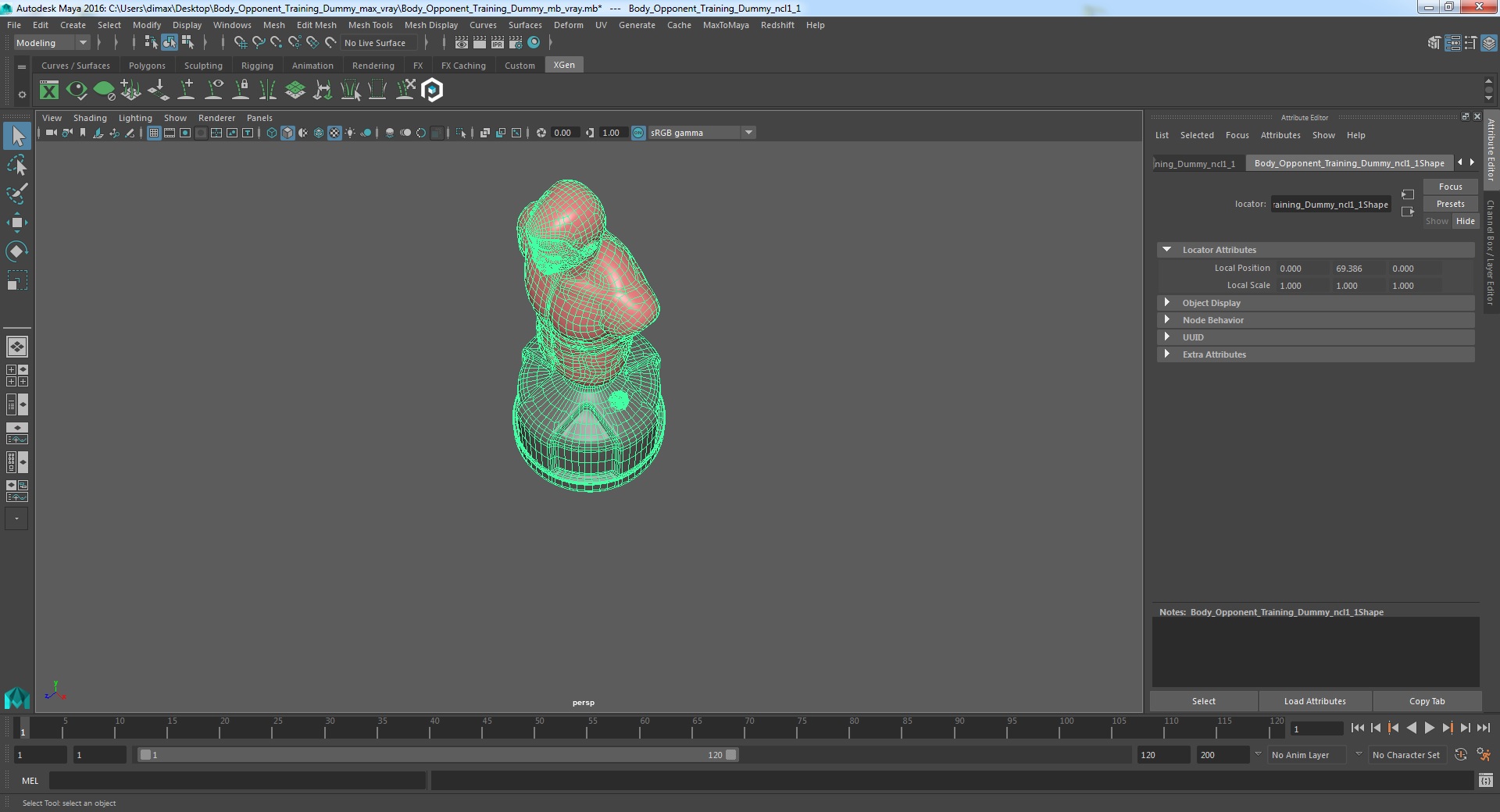Go to end of playback range
Screen dimensions: 1500x812
point(1483,728)
